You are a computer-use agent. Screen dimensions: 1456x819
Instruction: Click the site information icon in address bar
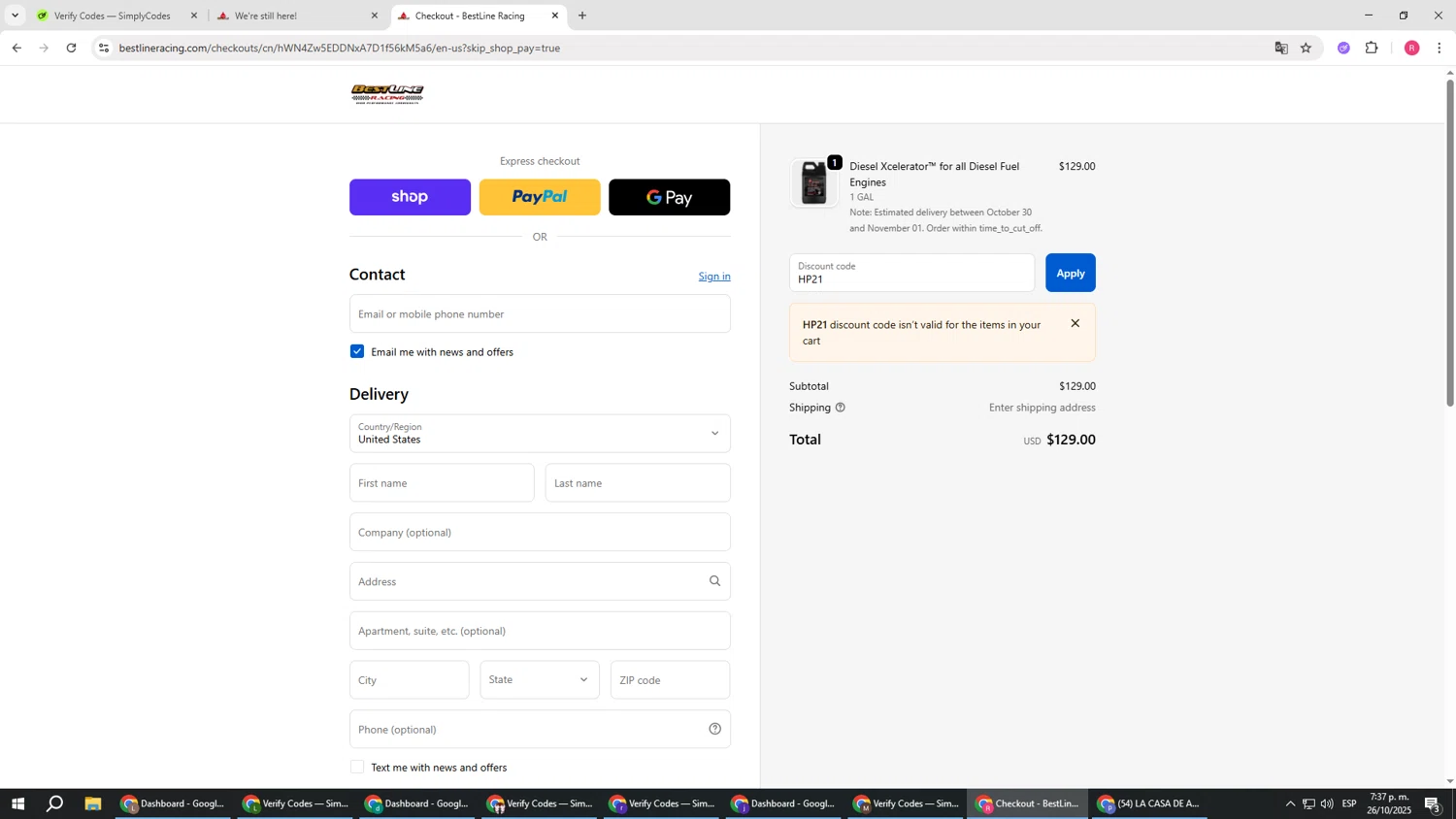pyautogui.click(x=105, y=48)
